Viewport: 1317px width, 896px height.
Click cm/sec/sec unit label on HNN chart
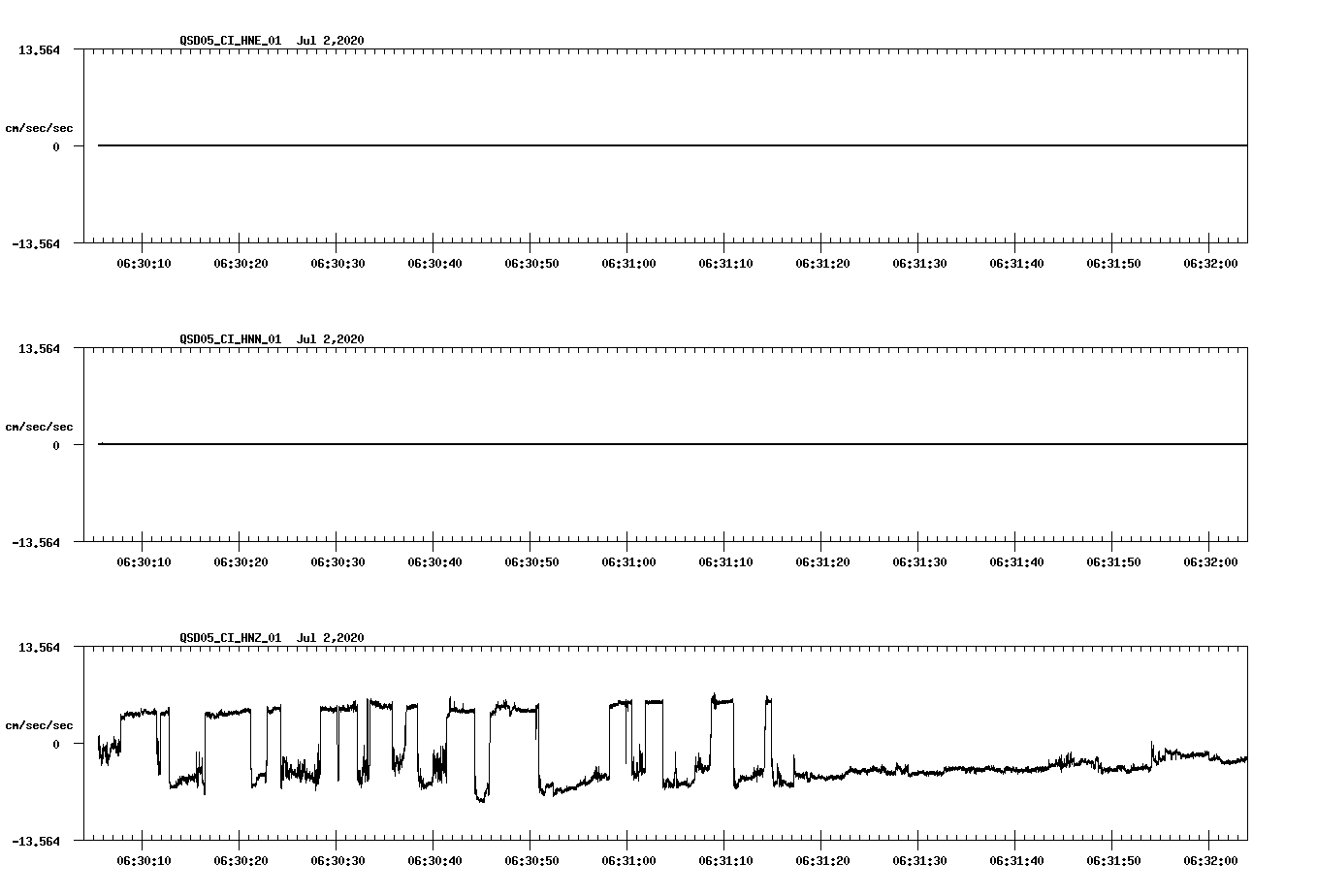tap(39, 427)
